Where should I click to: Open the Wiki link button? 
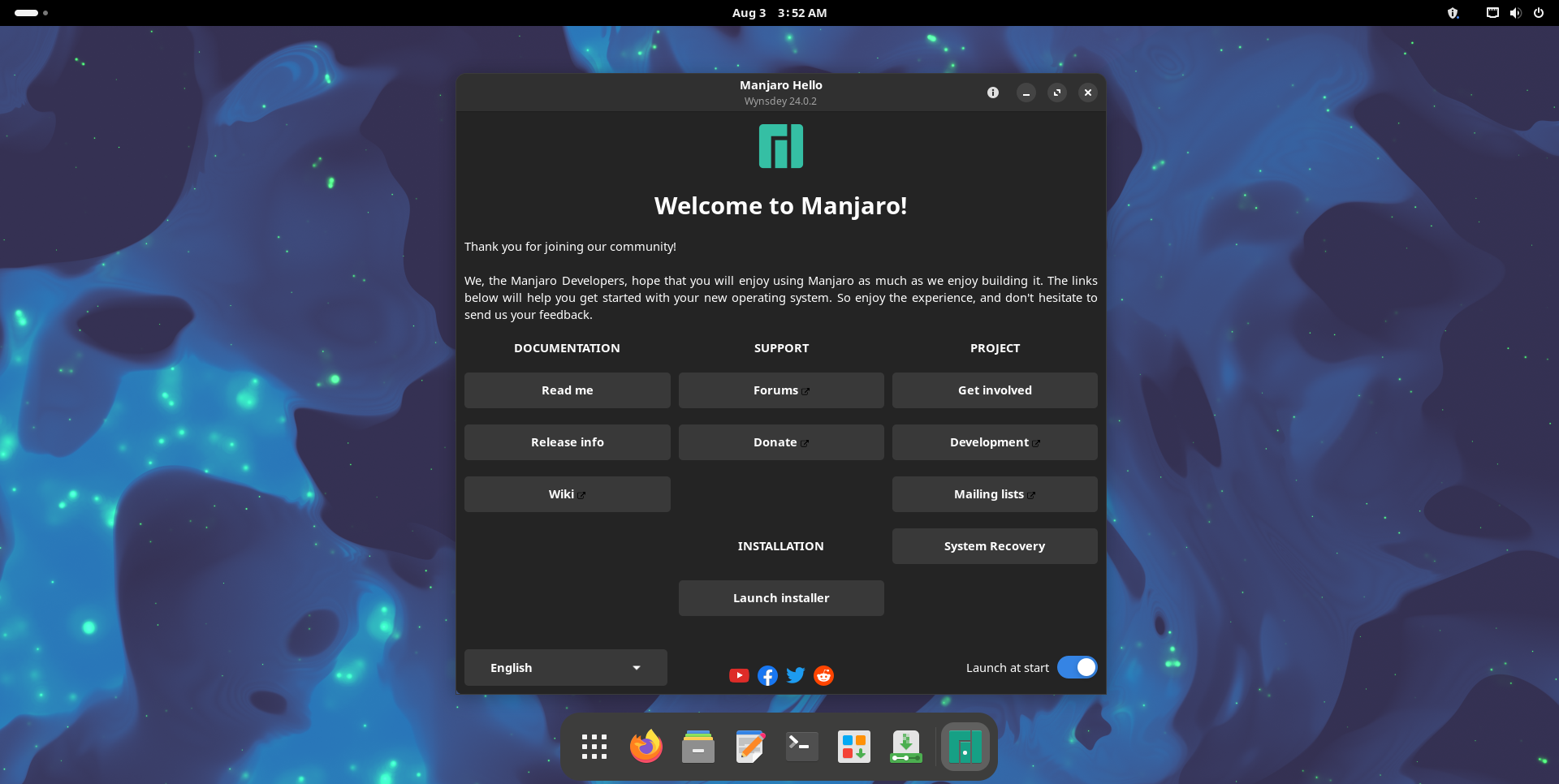[x=568, y=494]
